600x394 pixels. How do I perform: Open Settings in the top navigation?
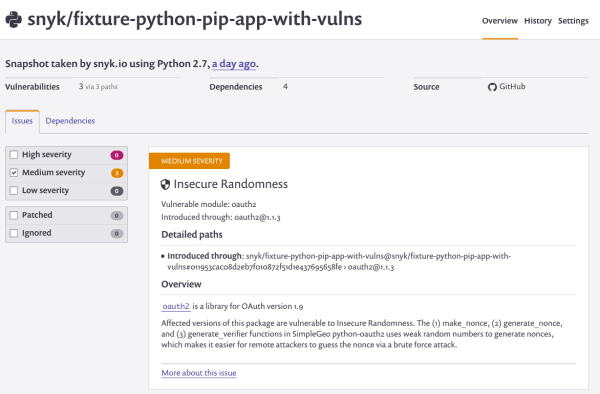(x=573, y=21)
